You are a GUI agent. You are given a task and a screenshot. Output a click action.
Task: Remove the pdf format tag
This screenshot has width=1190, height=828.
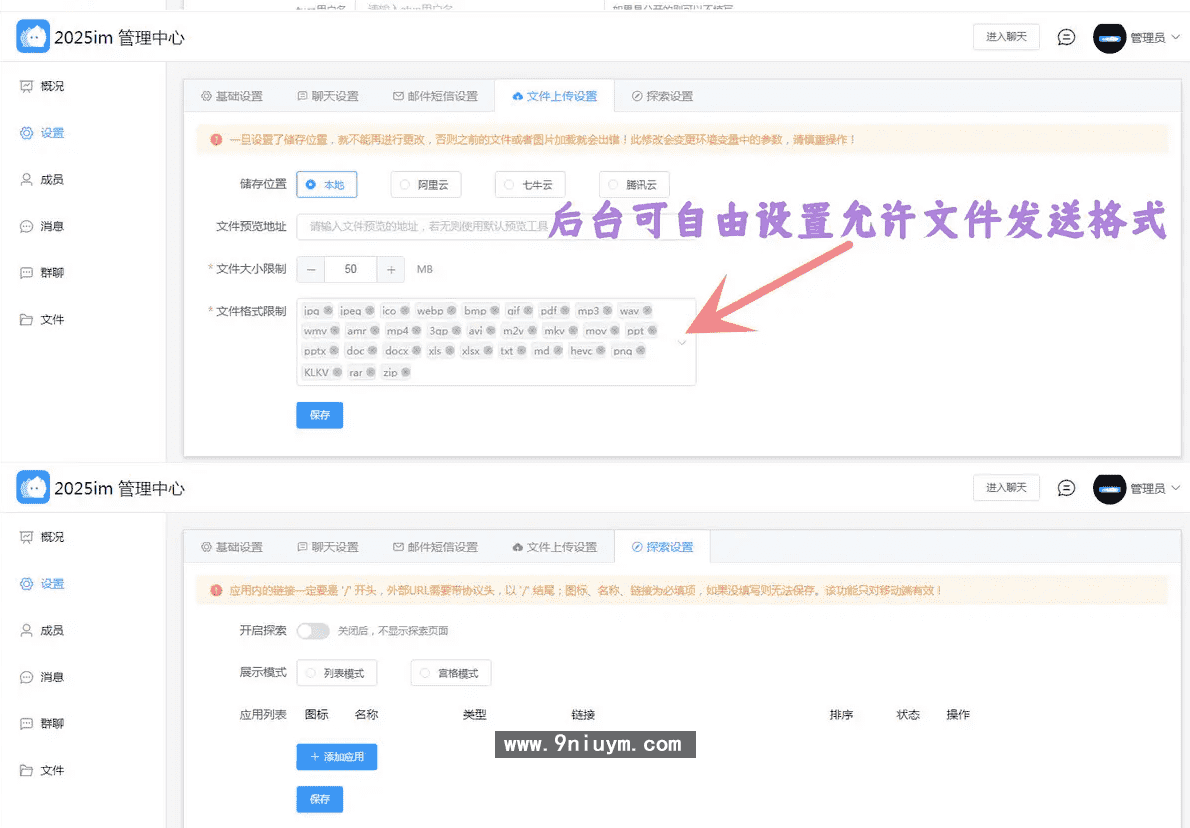pyautogui.click(x=563, y=310)
